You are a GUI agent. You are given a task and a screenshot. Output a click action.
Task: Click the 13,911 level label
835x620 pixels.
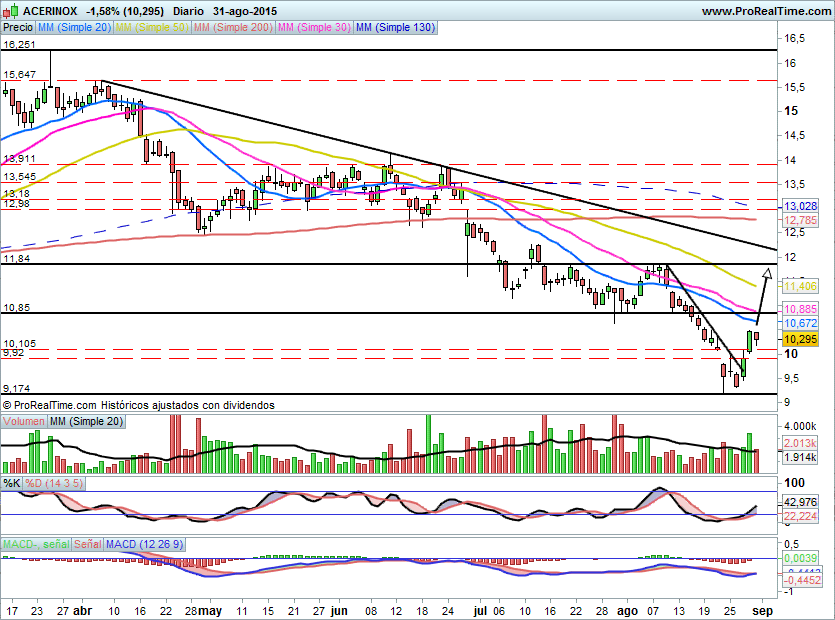click(19, 159)
